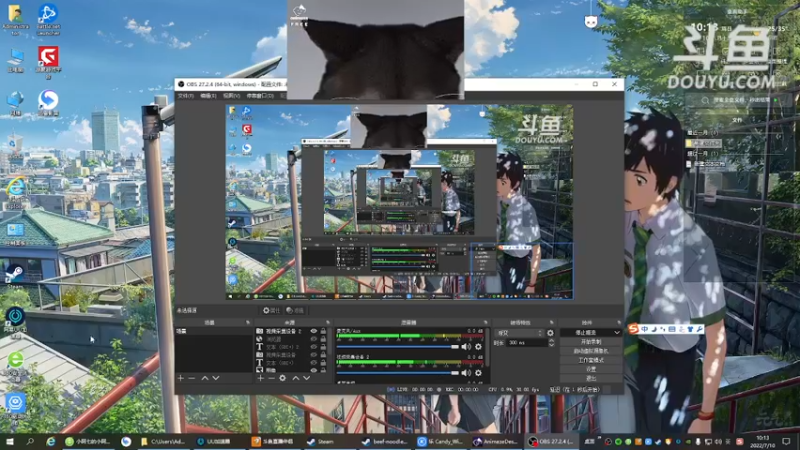Expand the arrow next to 停止推流

(616, 333)
